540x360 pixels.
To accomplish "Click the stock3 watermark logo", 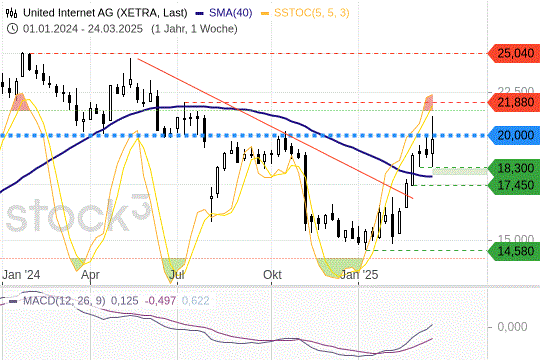I will [x=79, y=214].
